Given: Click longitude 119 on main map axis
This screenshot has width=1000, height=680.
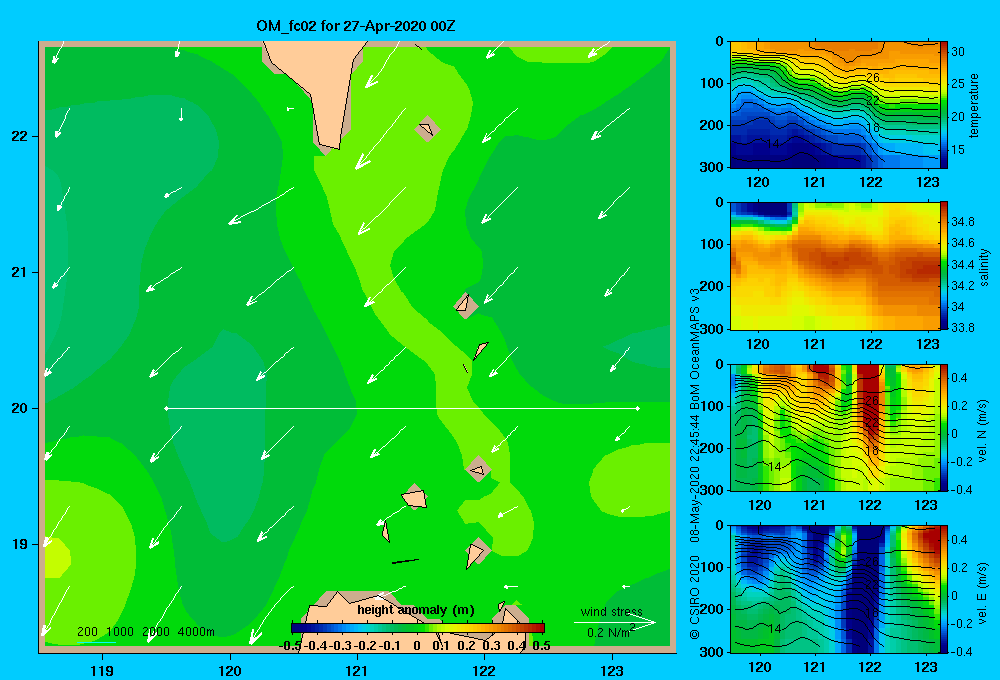Looking at the screenshot, I should [x=102, y=670].
